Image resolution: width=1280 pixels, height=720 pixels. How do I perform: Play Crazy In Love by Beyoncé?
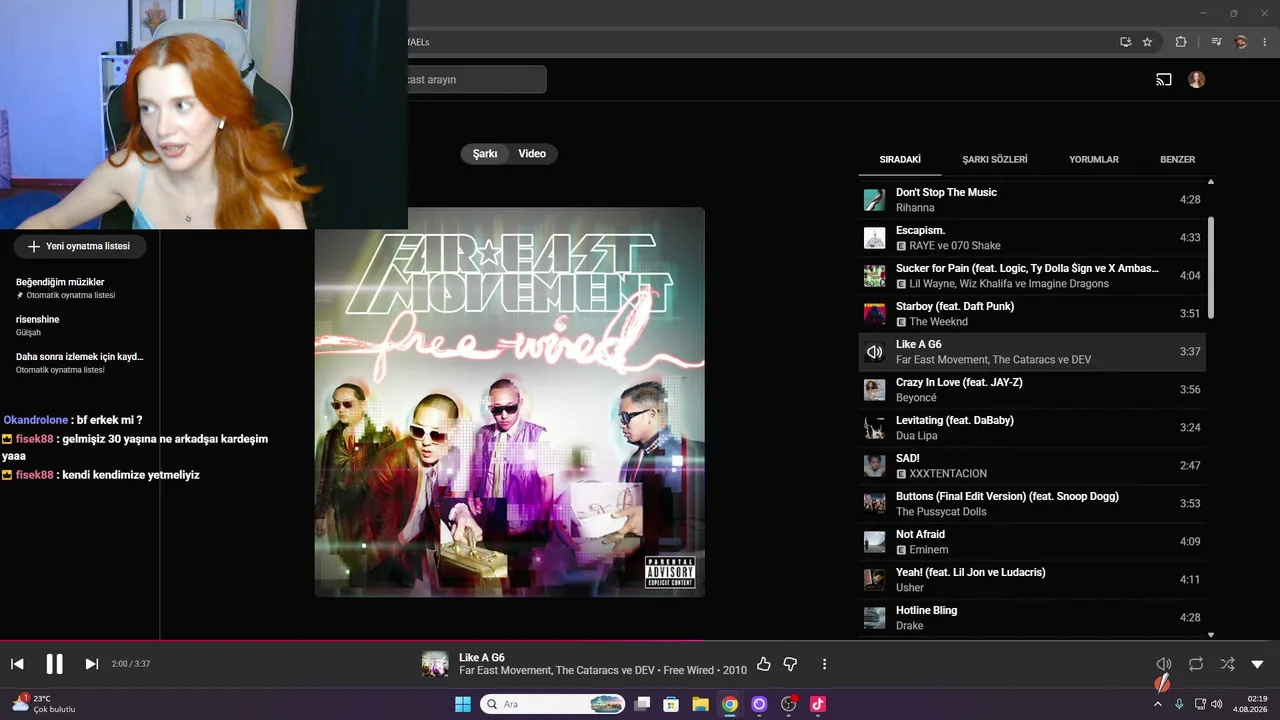coord(1032,390)
